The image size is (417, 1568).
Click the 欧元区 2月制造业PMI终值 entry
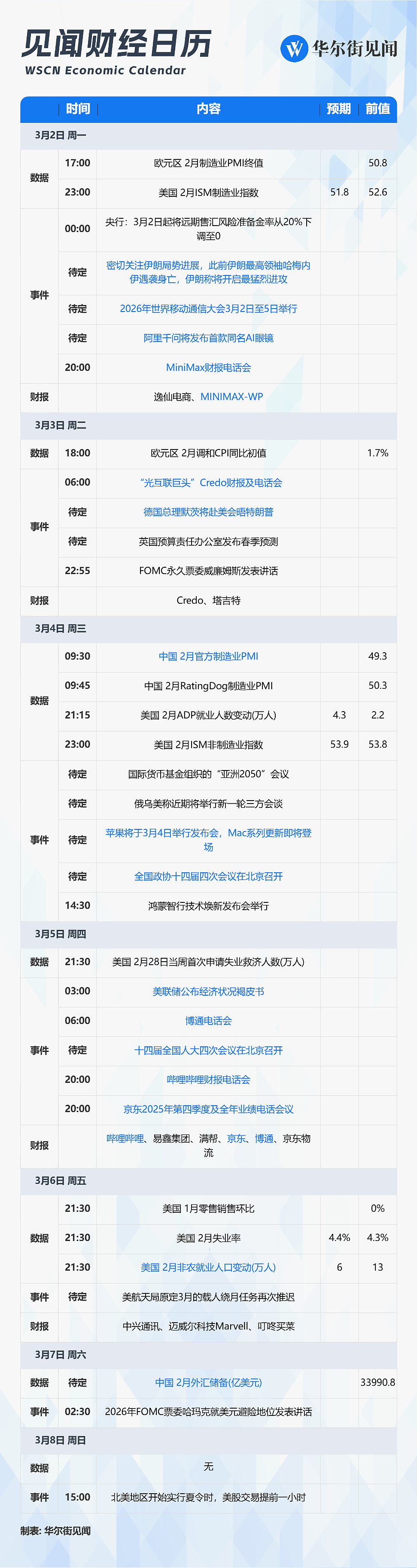[x=208, y=163]
